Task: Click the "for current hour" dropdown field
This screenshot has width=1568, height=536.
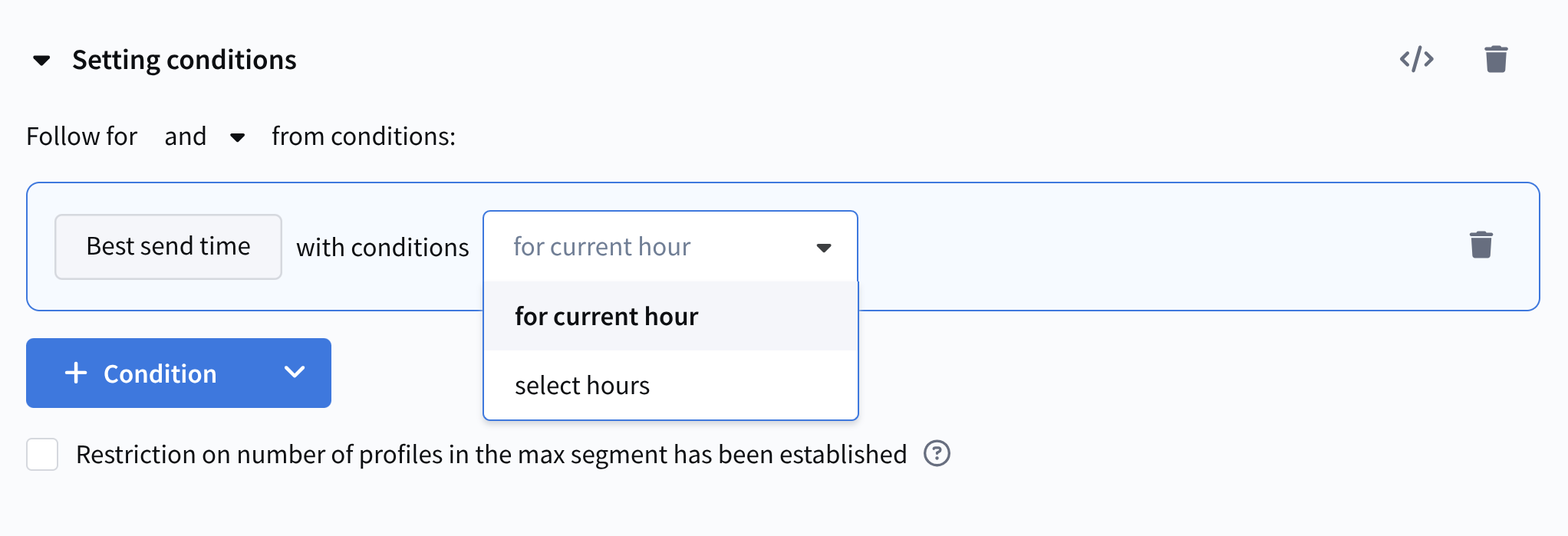Action: [x=652, y=247]
